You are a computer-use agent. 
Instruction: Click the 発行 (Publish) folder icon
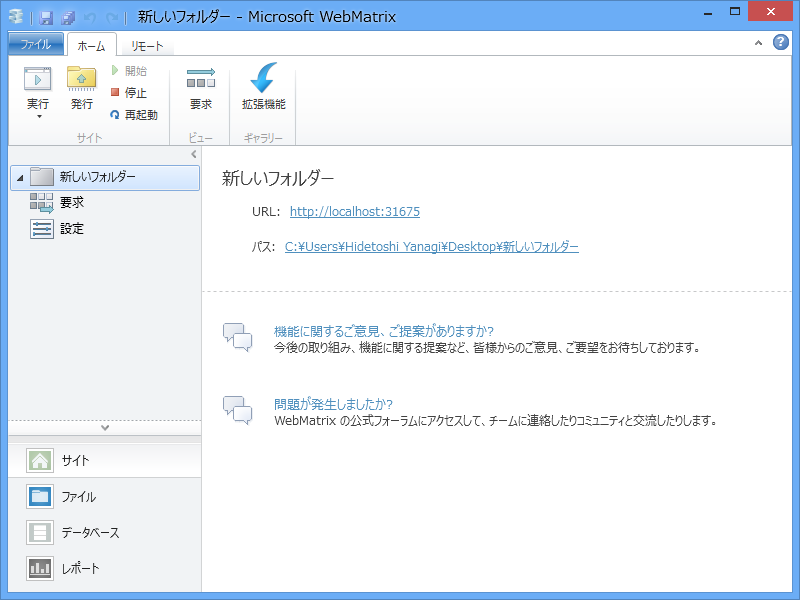point(82,79)
